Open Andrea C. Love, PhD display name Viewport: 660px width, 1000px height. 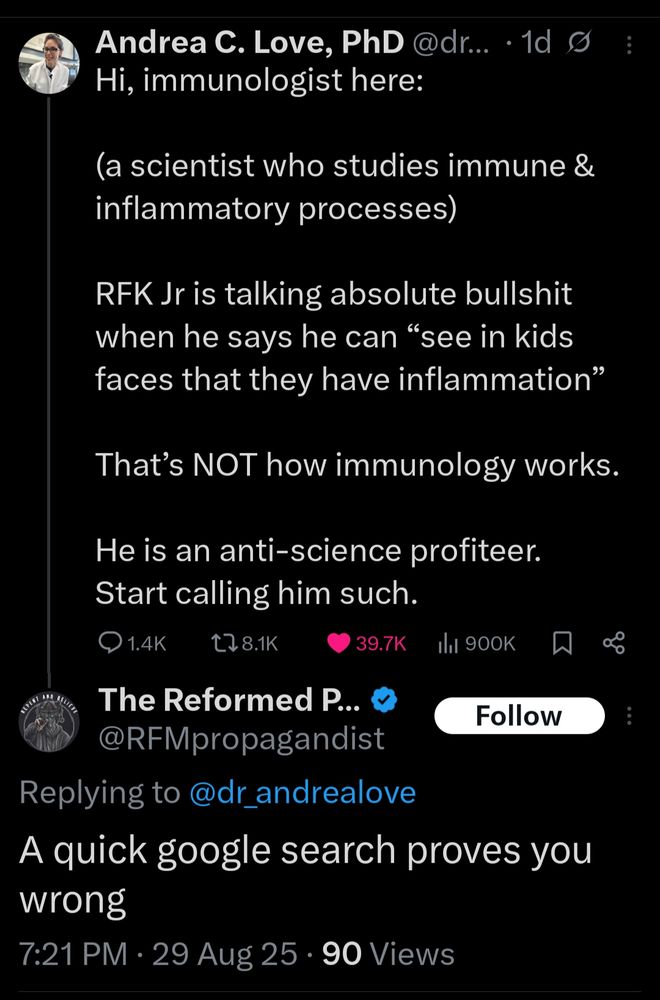click(249, 43)
